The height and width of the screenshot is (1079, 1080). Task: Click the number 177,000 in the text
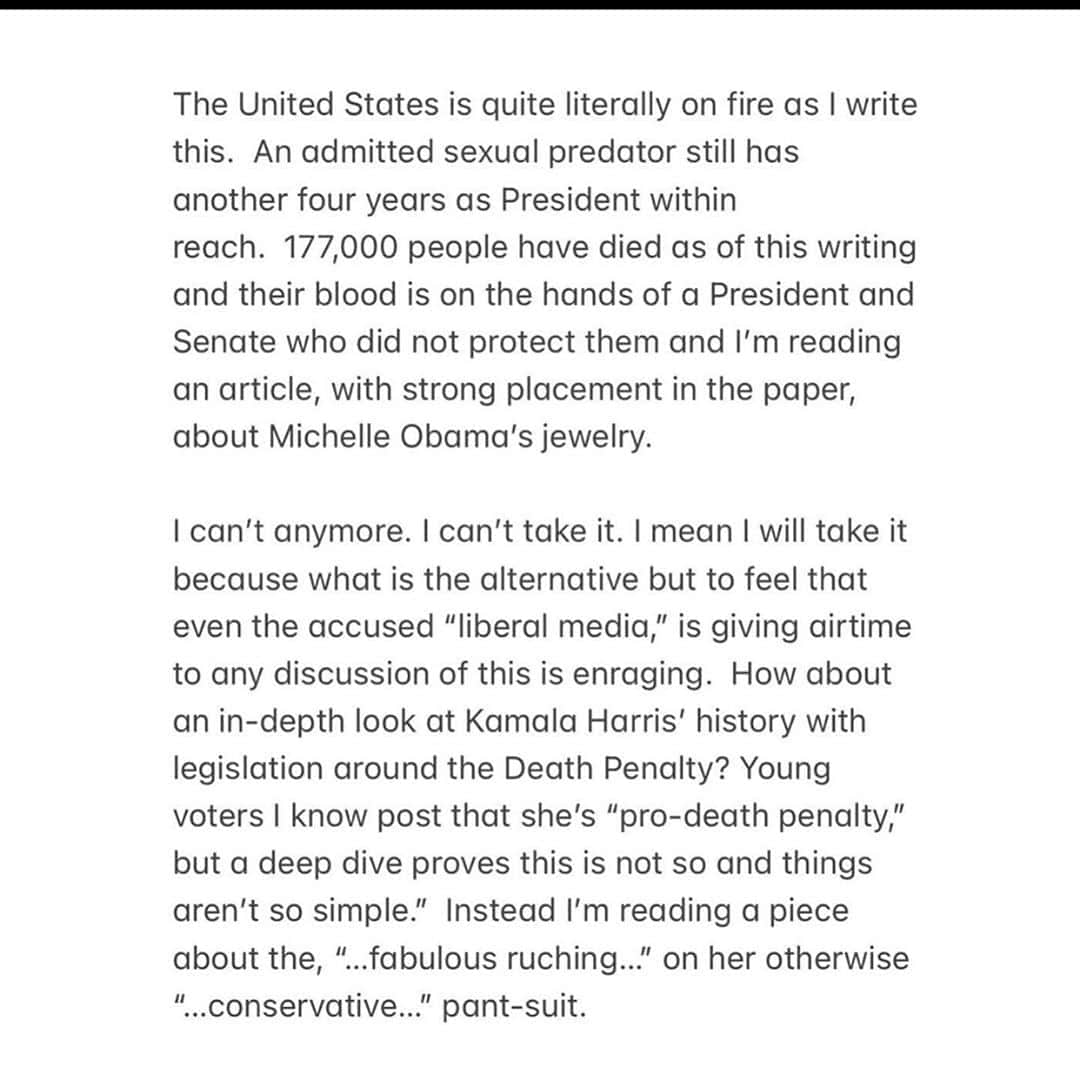click(341, 247)
